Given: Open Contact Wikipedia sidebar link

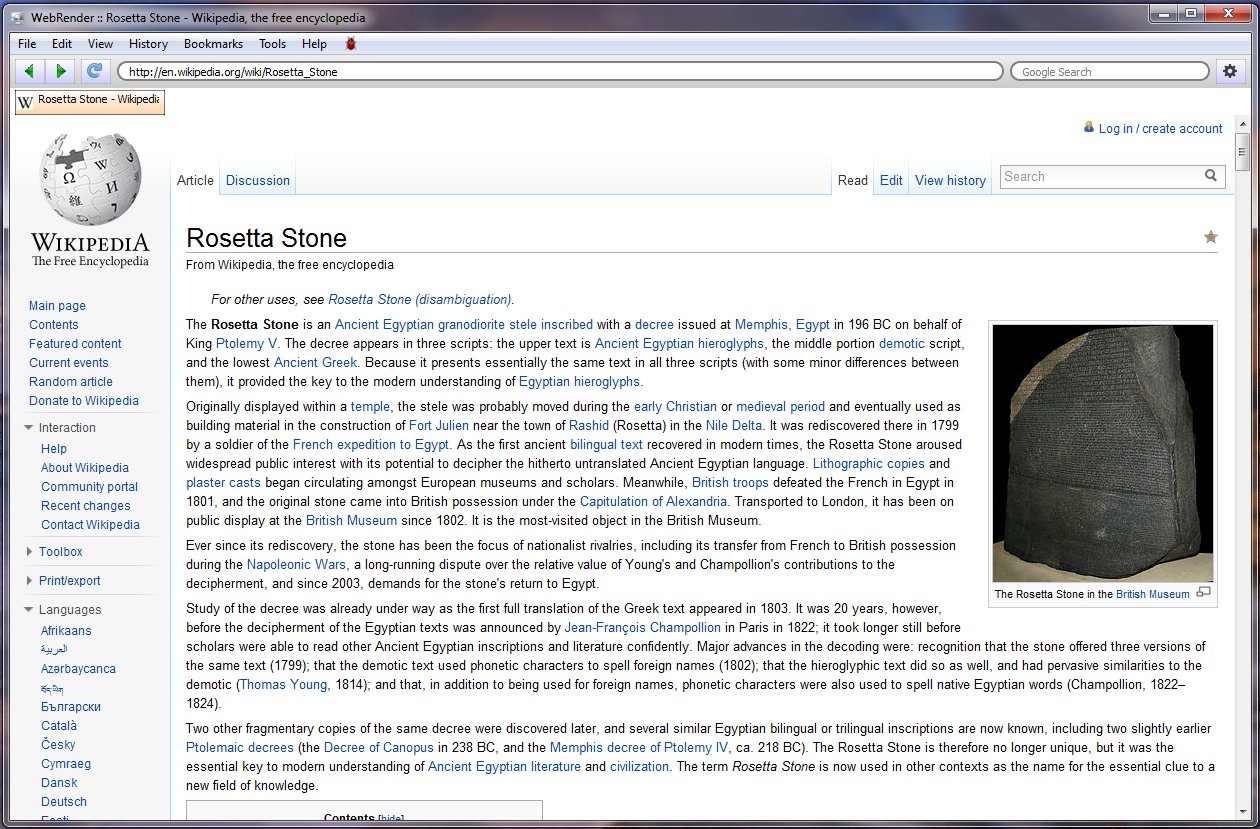Looking at the screenshot, I should coord(90,525).
